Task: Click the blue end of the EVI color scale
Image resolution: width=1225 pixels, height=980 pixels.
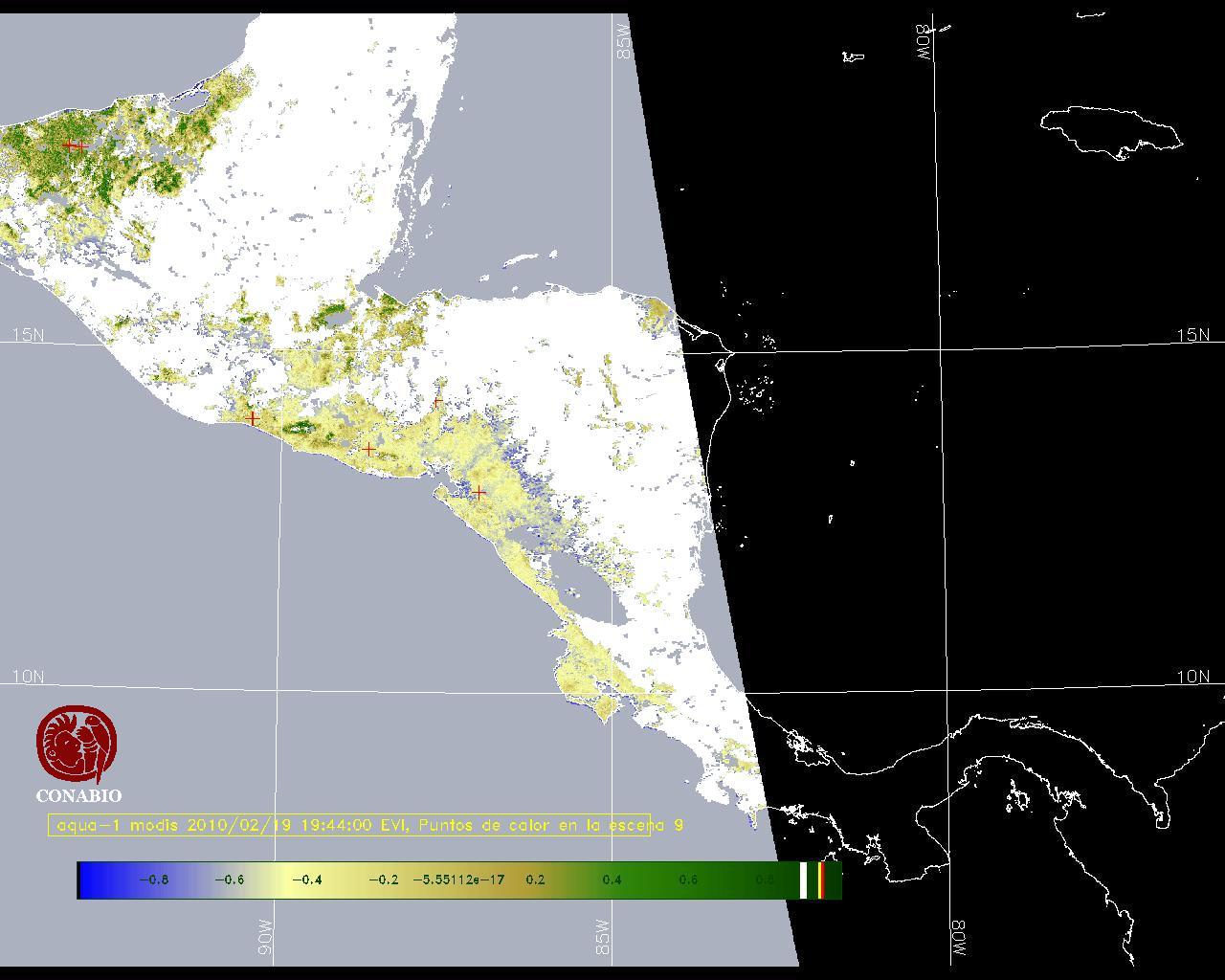Action: click(x=91, y=880)
